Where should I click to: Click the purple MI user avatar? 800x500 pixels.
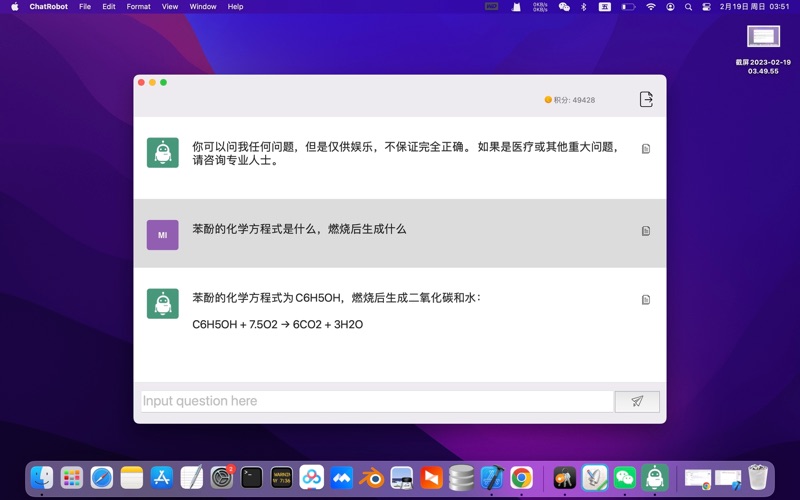coord(163,235)
